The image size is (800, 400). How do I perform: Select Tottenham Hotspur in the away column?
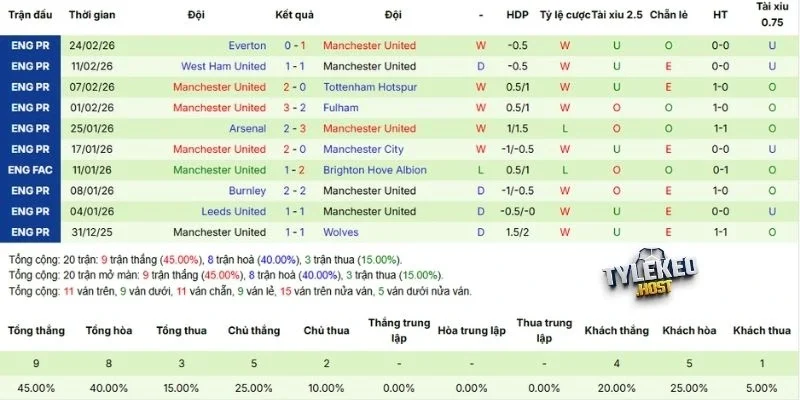pos(369,87)
